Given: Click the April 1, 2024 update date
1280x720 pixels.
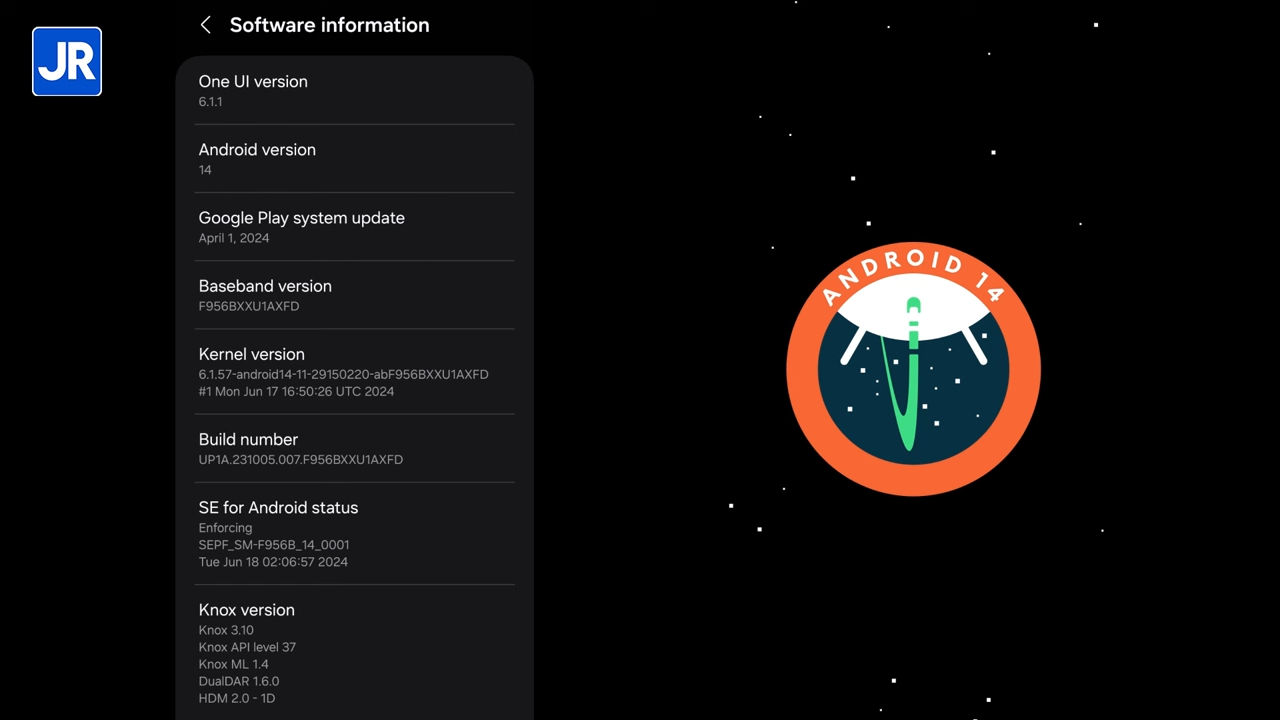Looking at the screenshot, I should 233,238.
